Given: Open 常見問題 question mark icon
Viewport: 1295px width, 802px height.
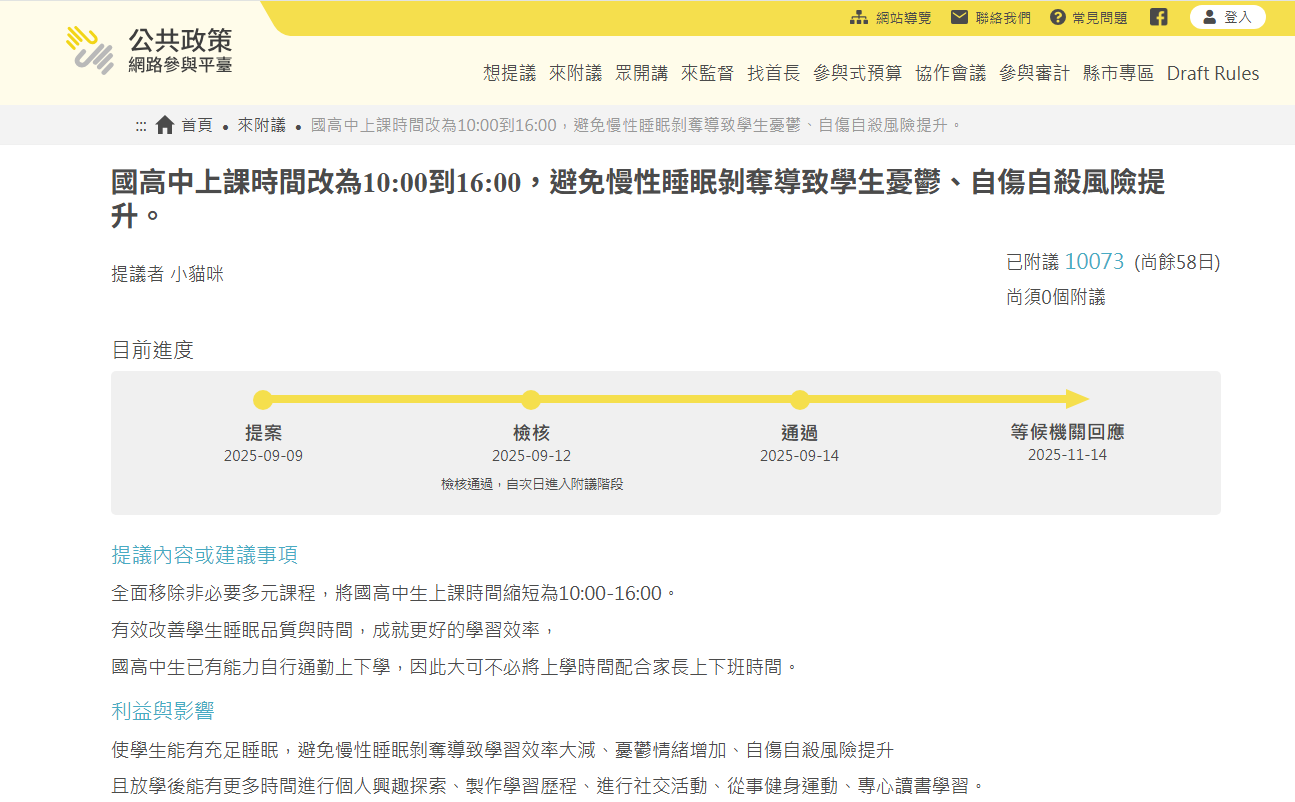Looking at the screenshot, I should pyautogui.click(x=1058, y=17).
